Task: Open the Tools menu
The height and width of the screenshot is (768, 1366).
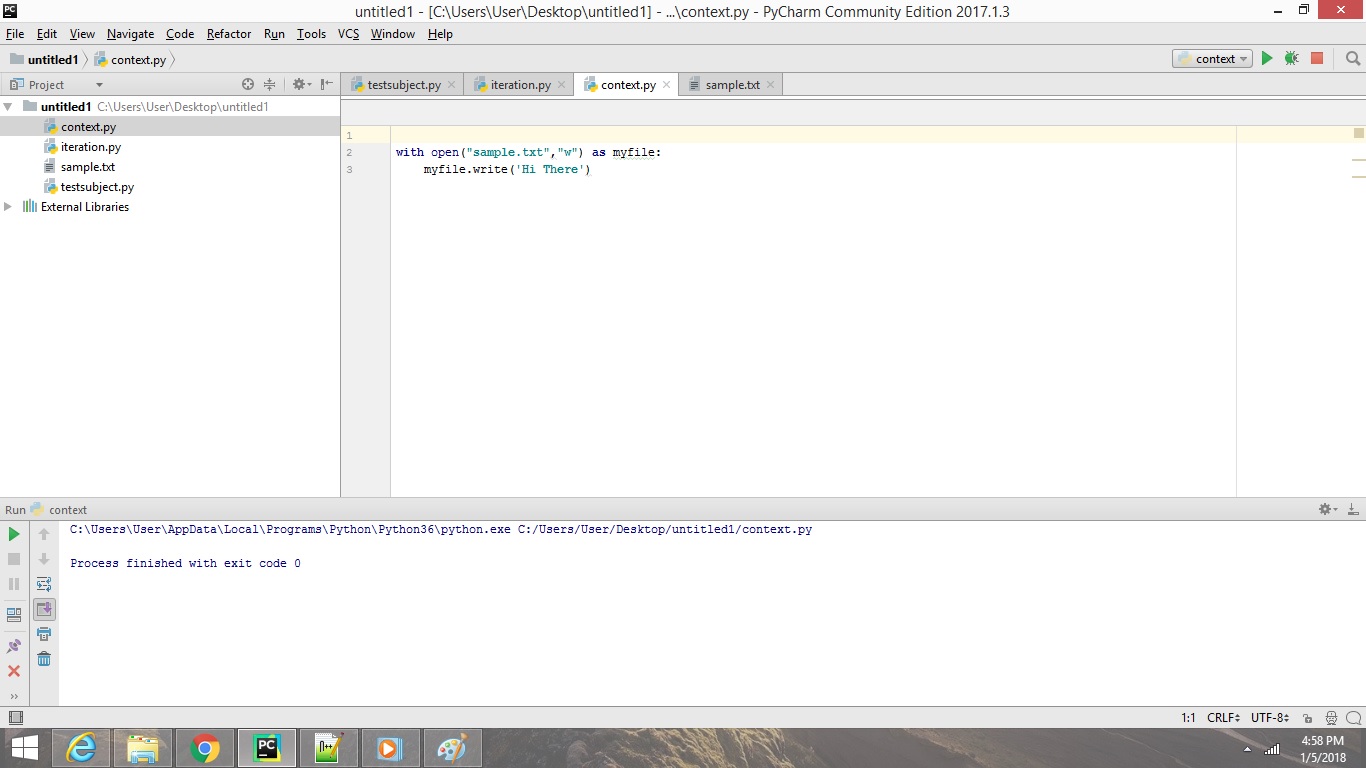Action: coord(311,34)
